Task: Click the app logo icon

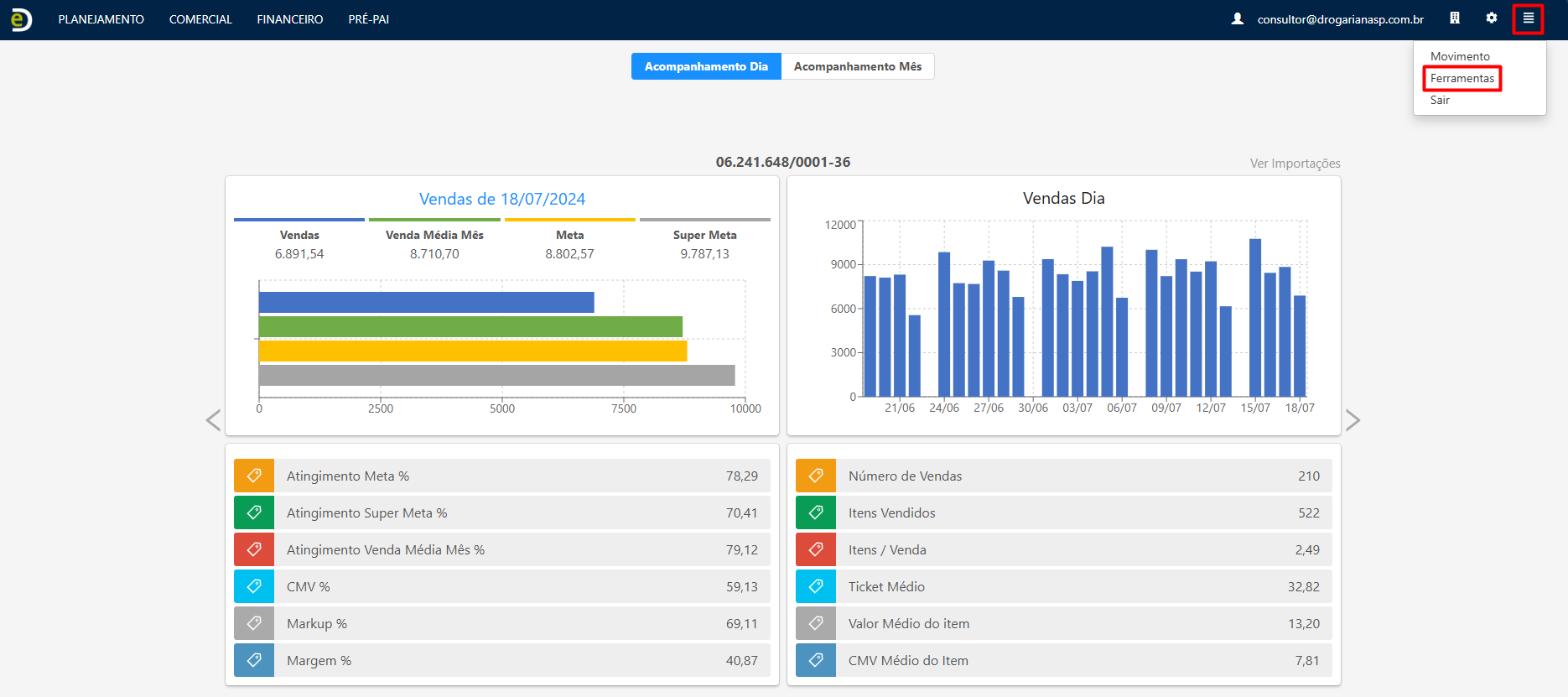Action: [x=21, y=19]
